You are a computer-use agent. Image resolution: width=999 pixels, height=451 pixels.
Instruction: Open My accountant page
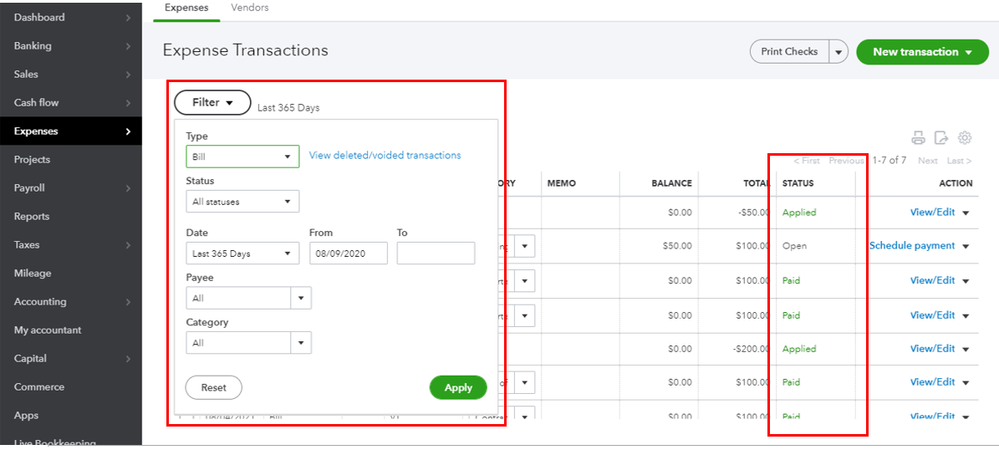tap(71, 330)
